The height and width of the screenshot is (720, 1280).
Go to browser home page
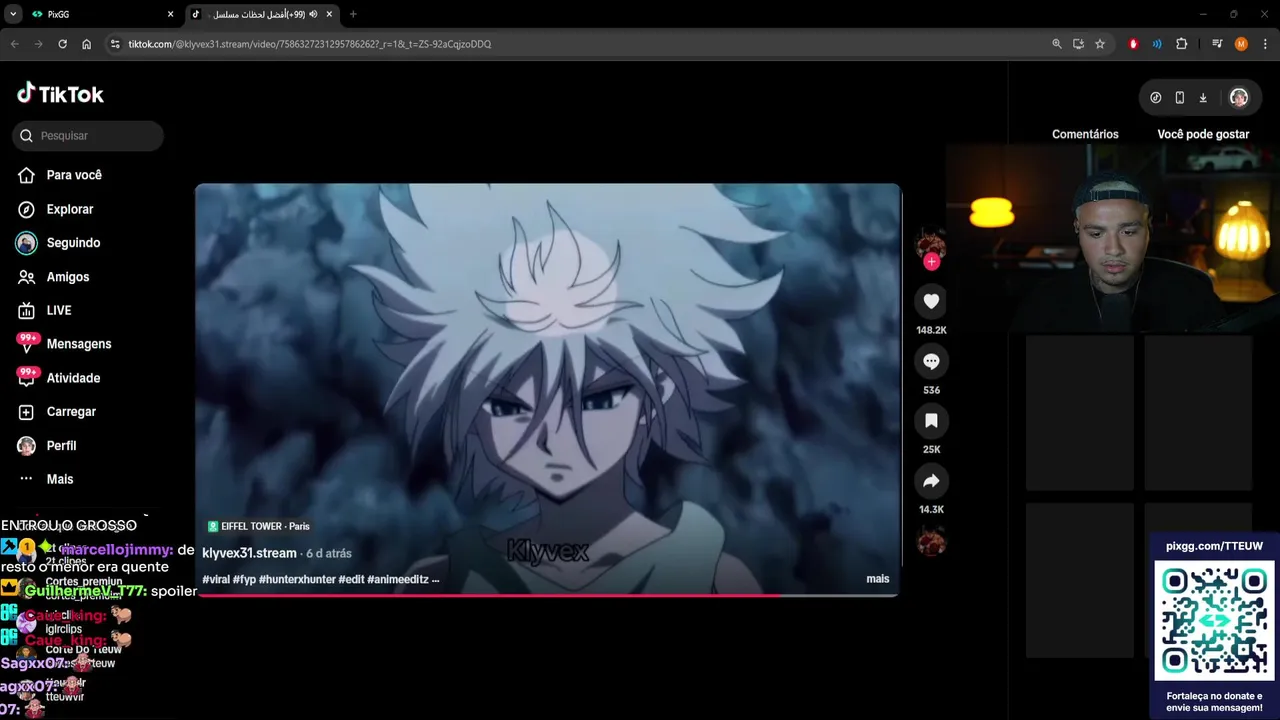coord(86,44)
